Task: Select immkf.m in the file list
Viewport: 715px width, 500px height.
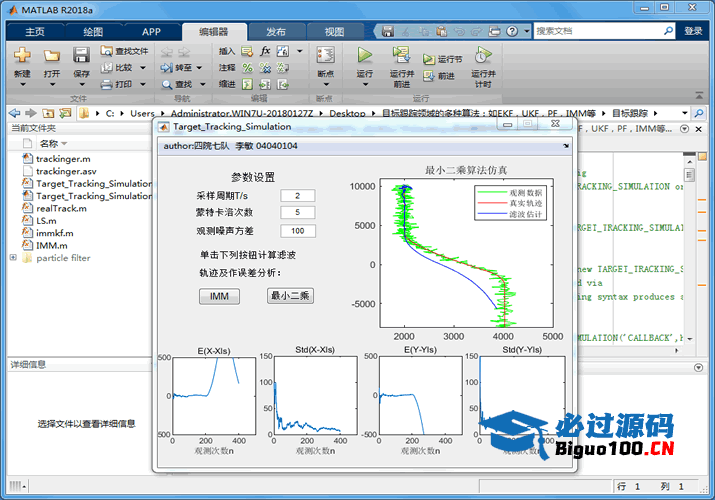Action: (55, 233)
